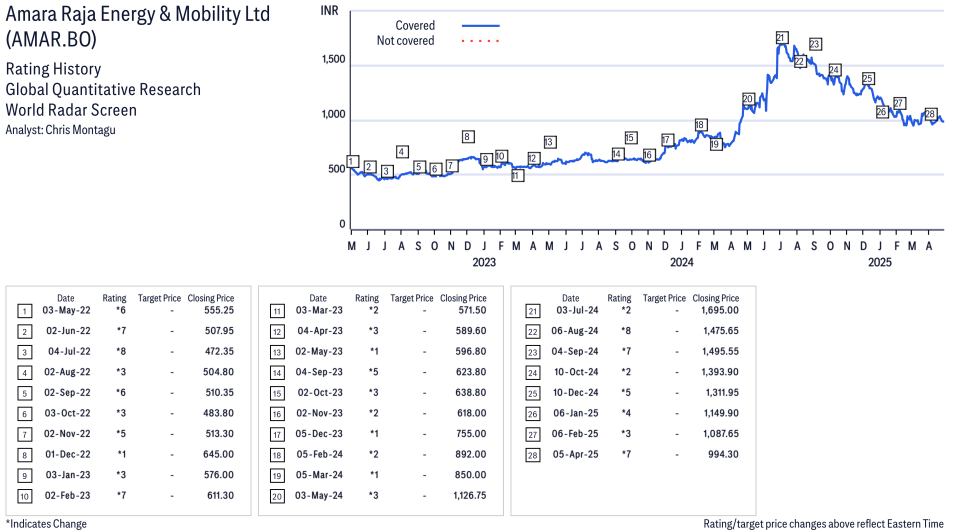The width and height of the screenshot is (955, 530).
Task: Click the Amara Raja Energy & Mobility title
Action: (x=138, y=14)
